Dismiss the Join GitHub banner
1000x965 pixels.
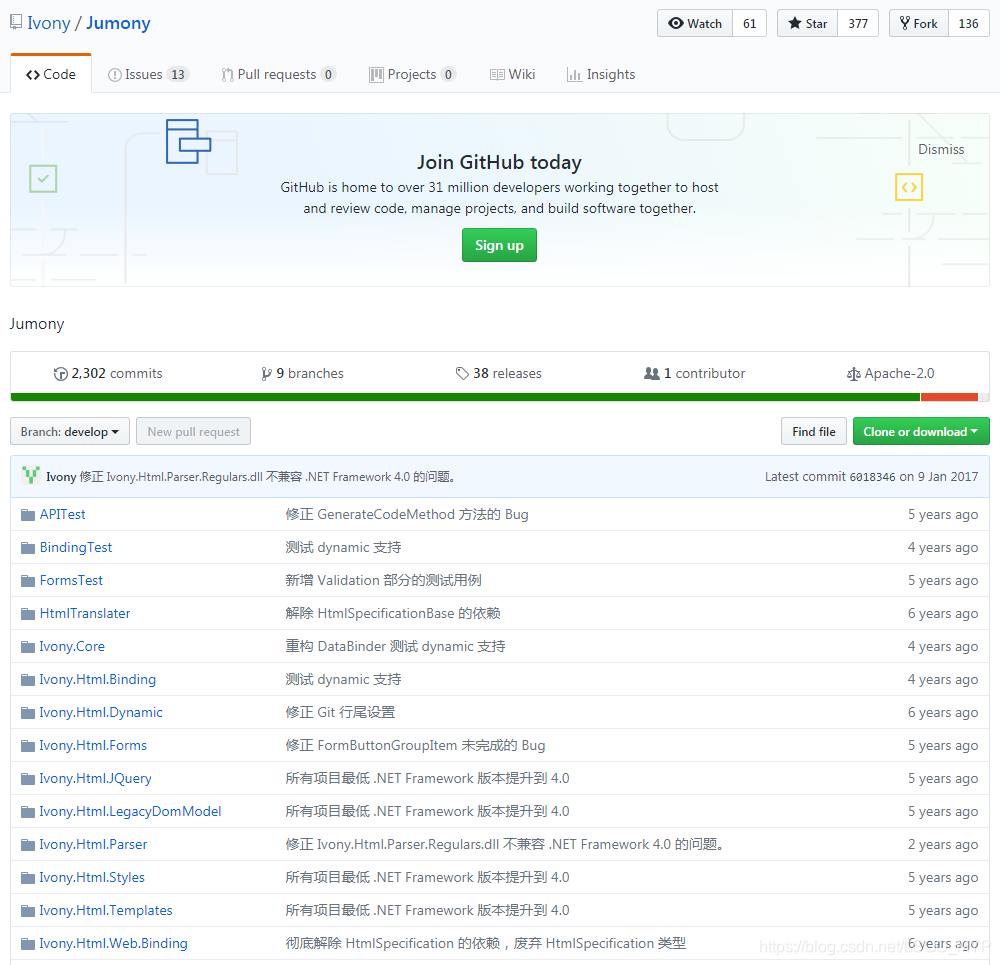941,149
